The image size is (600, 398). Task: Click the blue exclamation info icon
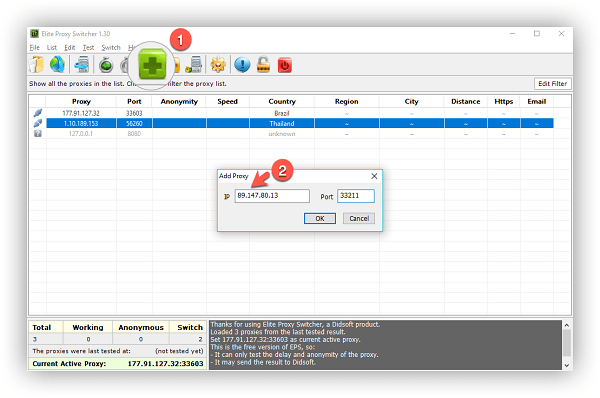(x=242, y=65)
